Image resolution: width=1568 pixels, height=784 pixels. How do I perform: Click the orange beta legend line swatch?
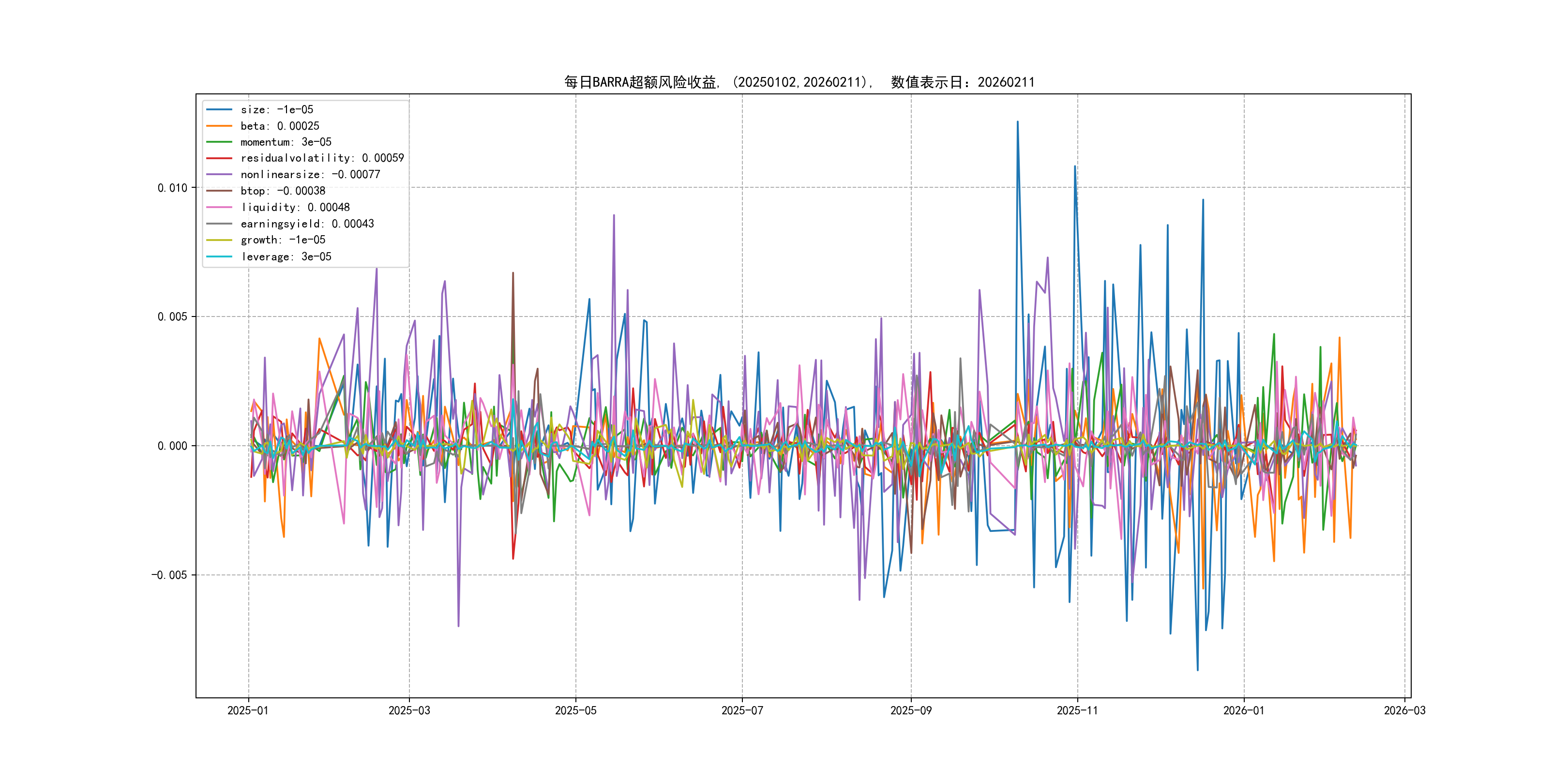coord(219,126)
